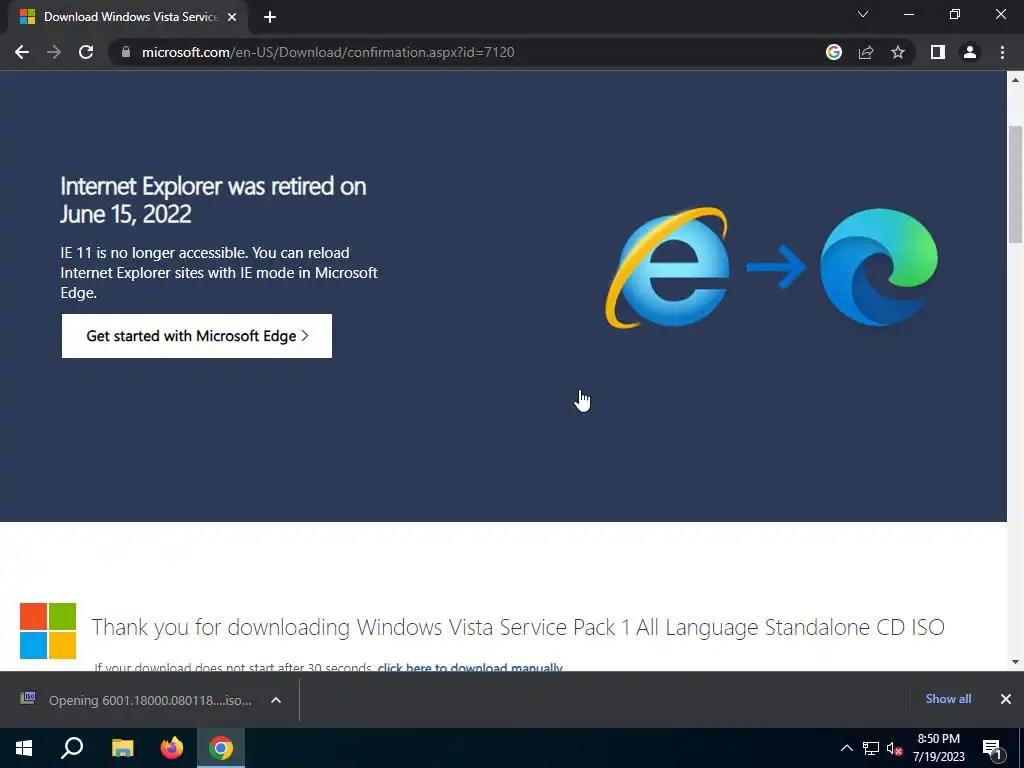Toggle the browser side panel
The height and width of the screenshot is (768, 1024).
938,52
